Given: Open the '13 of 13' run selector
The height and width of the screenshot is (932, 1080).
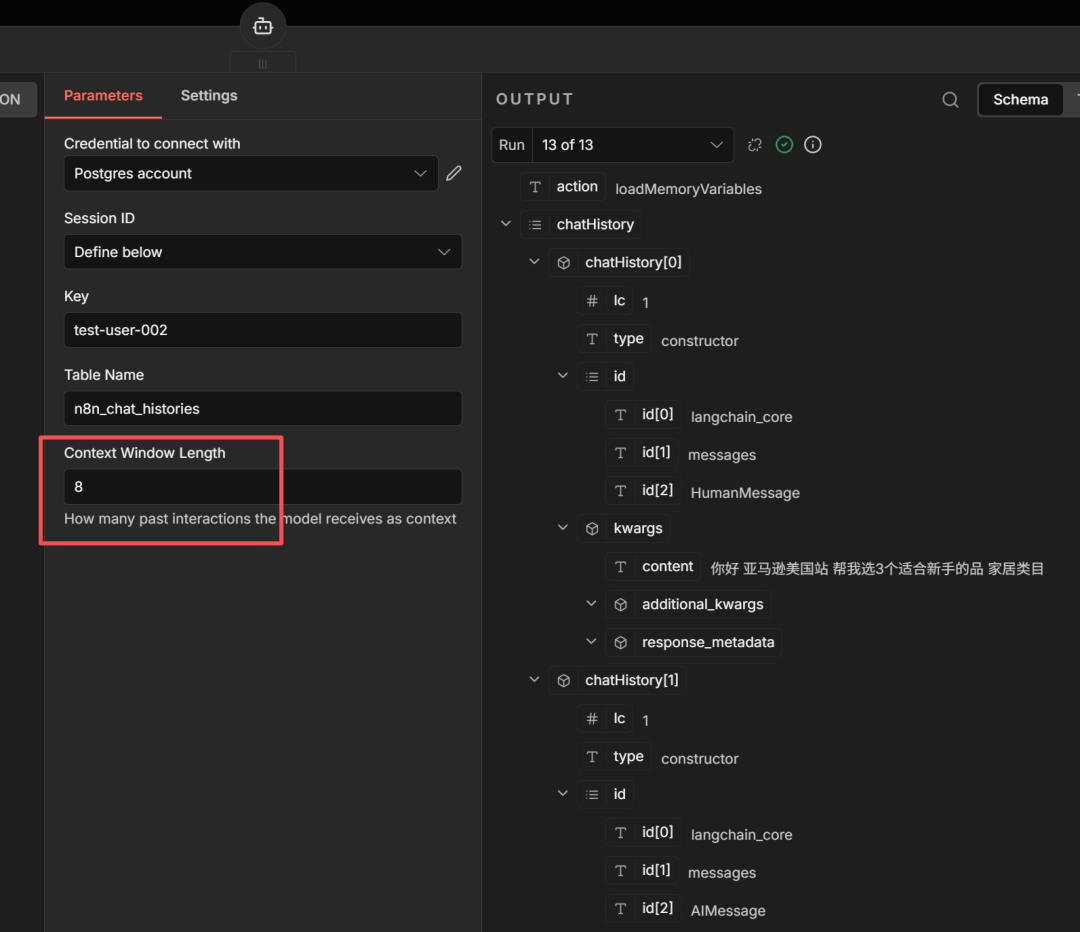Looking at the screenshot, I should click(633, 144).
